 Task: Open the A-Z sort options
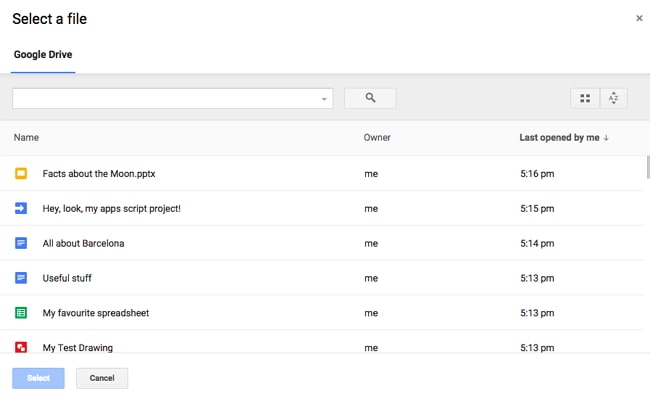pyautogui.click(x=614, y=98)
